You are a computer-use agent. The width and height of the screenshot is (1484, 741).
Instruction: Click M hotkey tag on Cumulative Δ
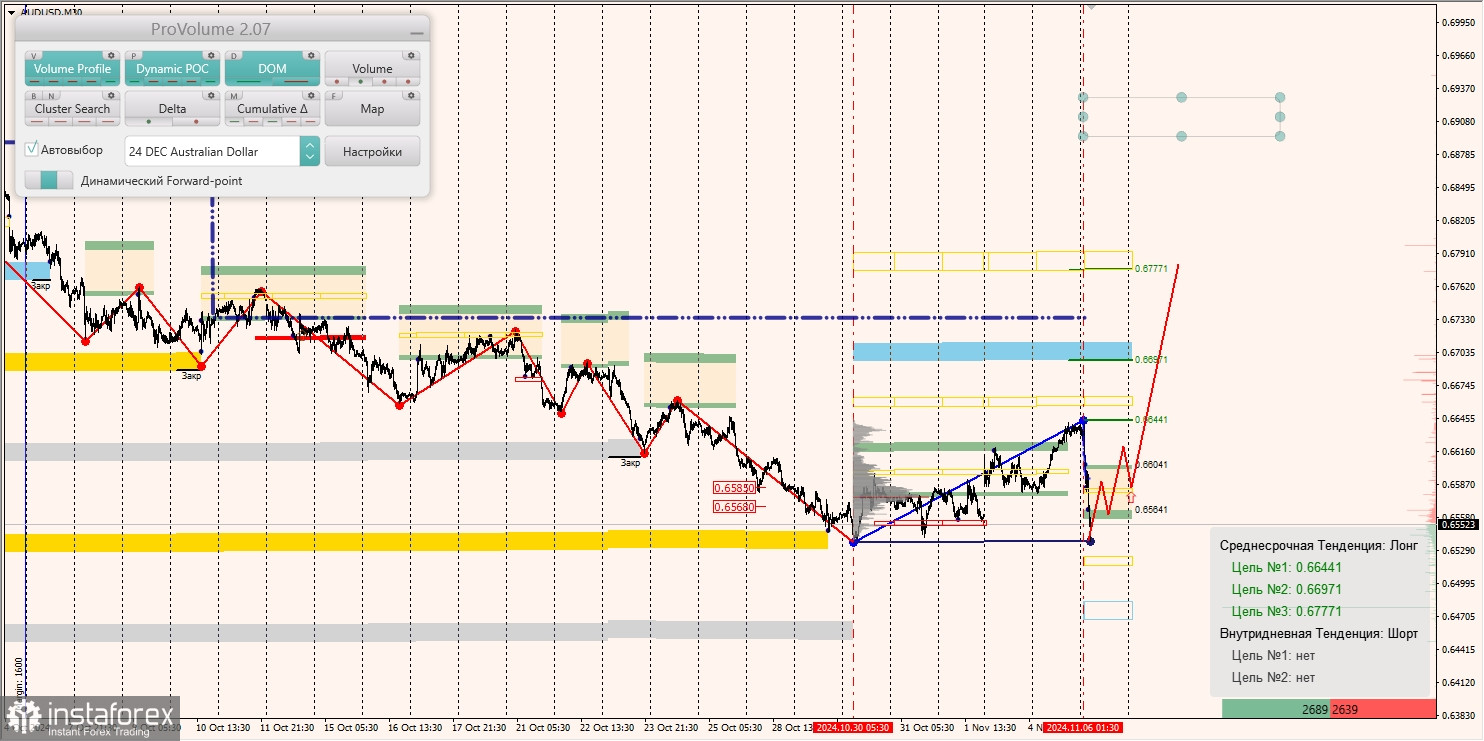234,95
